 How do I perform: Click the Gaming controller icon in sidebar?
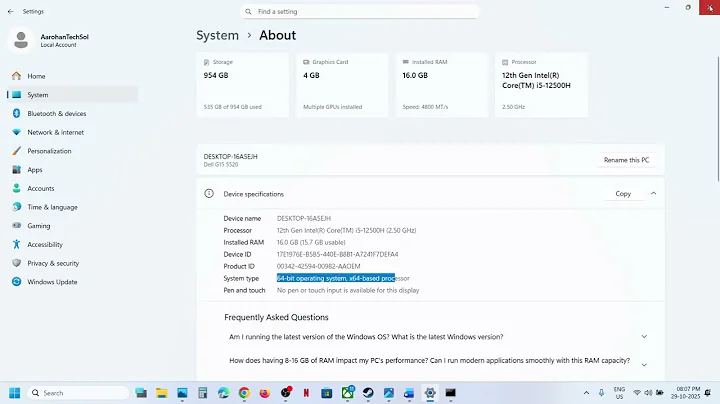(x=17, y=225)
